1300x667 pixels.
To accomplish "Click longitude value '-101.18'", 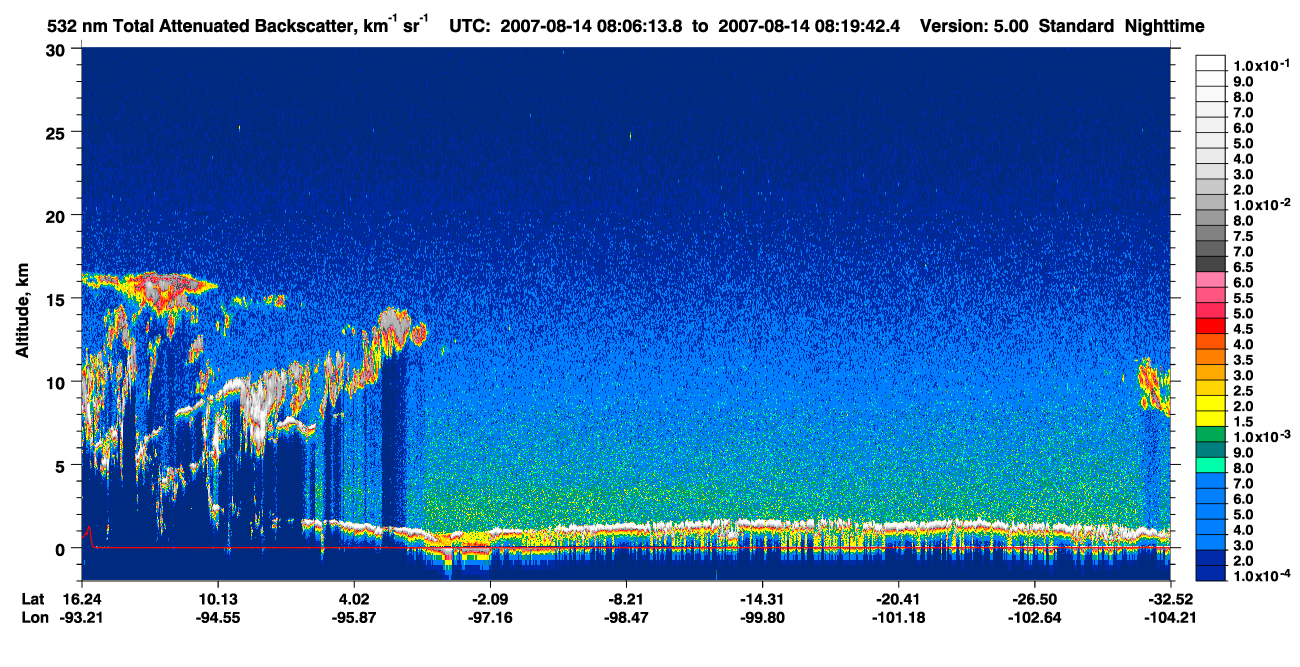I will (899, 617).
